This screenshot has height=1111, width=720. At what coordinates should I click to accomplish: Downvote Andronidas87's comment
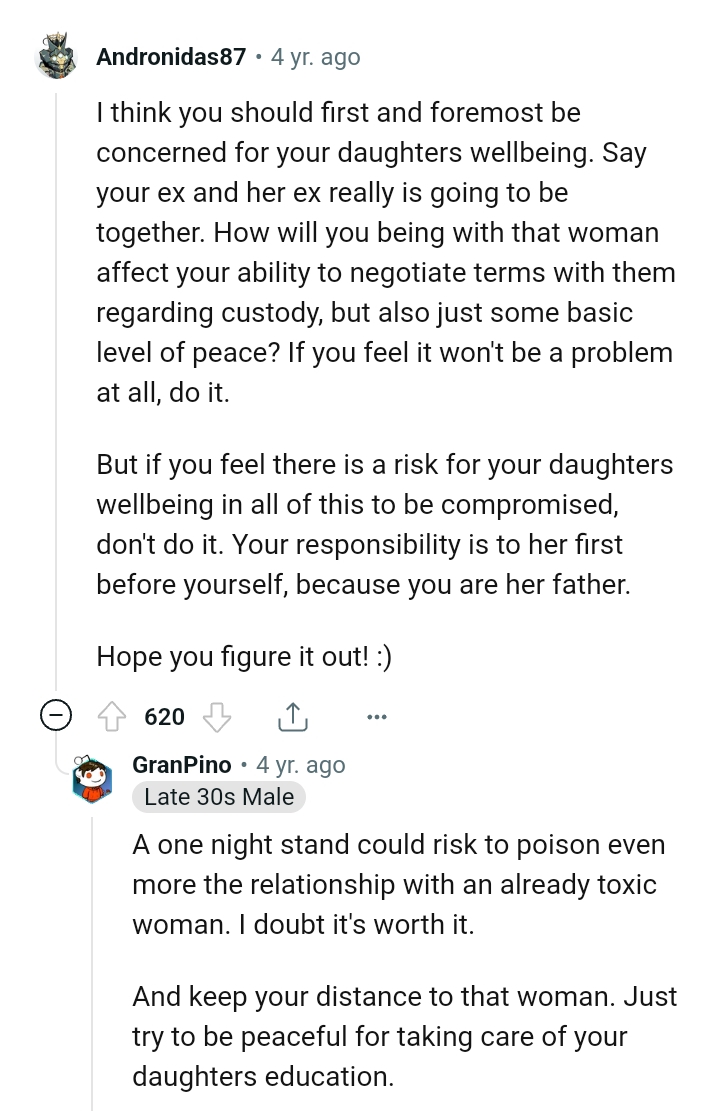pos(217,717)
